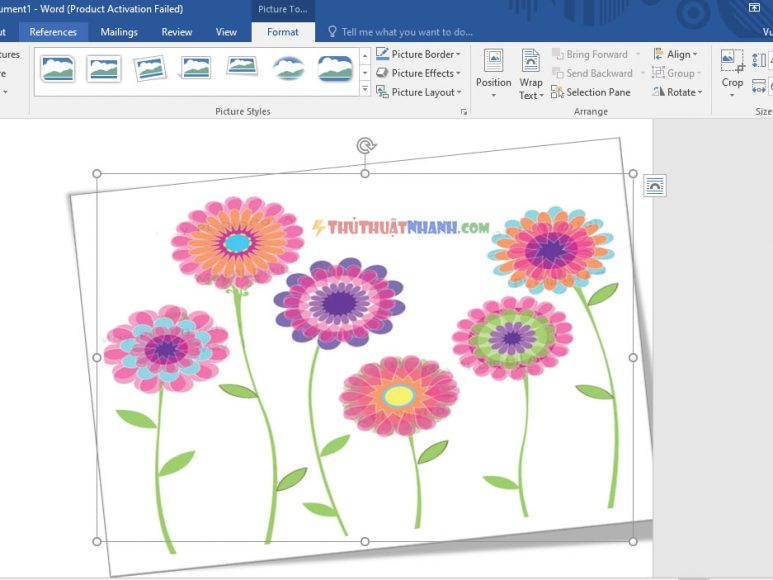Switch to the Mailings tab
The width and height of the screenshot is (773, 580).
[119, 32]
